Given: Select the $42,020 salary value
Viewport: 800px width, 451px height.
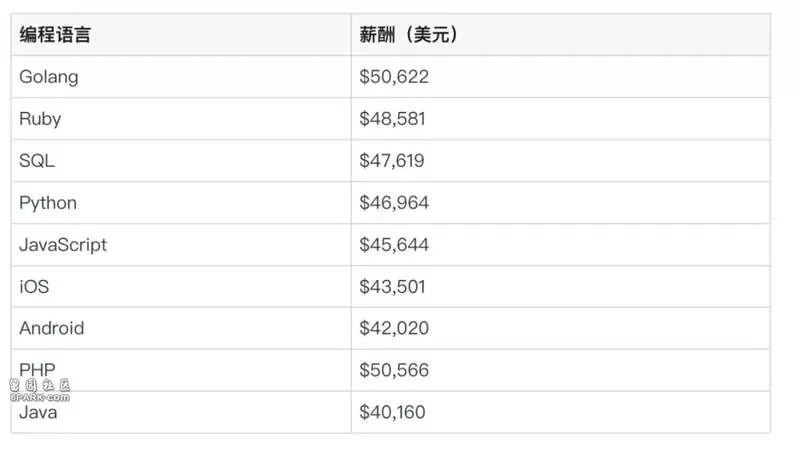Looking at the screenshot, I should pos(394,328).
